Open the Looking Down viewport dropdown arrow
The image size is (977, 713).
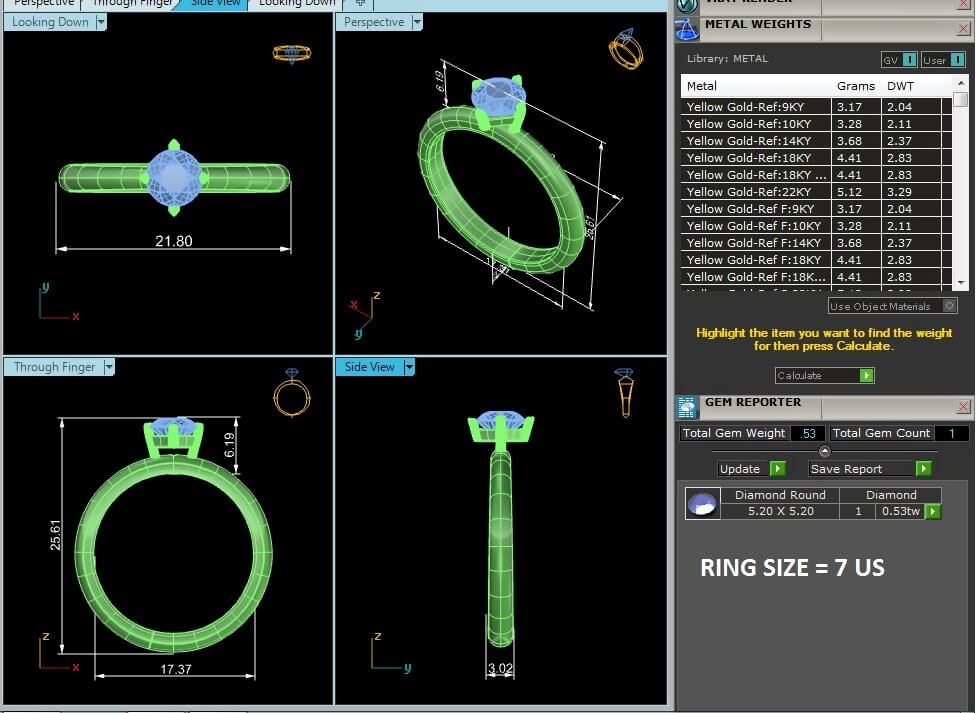[101, 22]
